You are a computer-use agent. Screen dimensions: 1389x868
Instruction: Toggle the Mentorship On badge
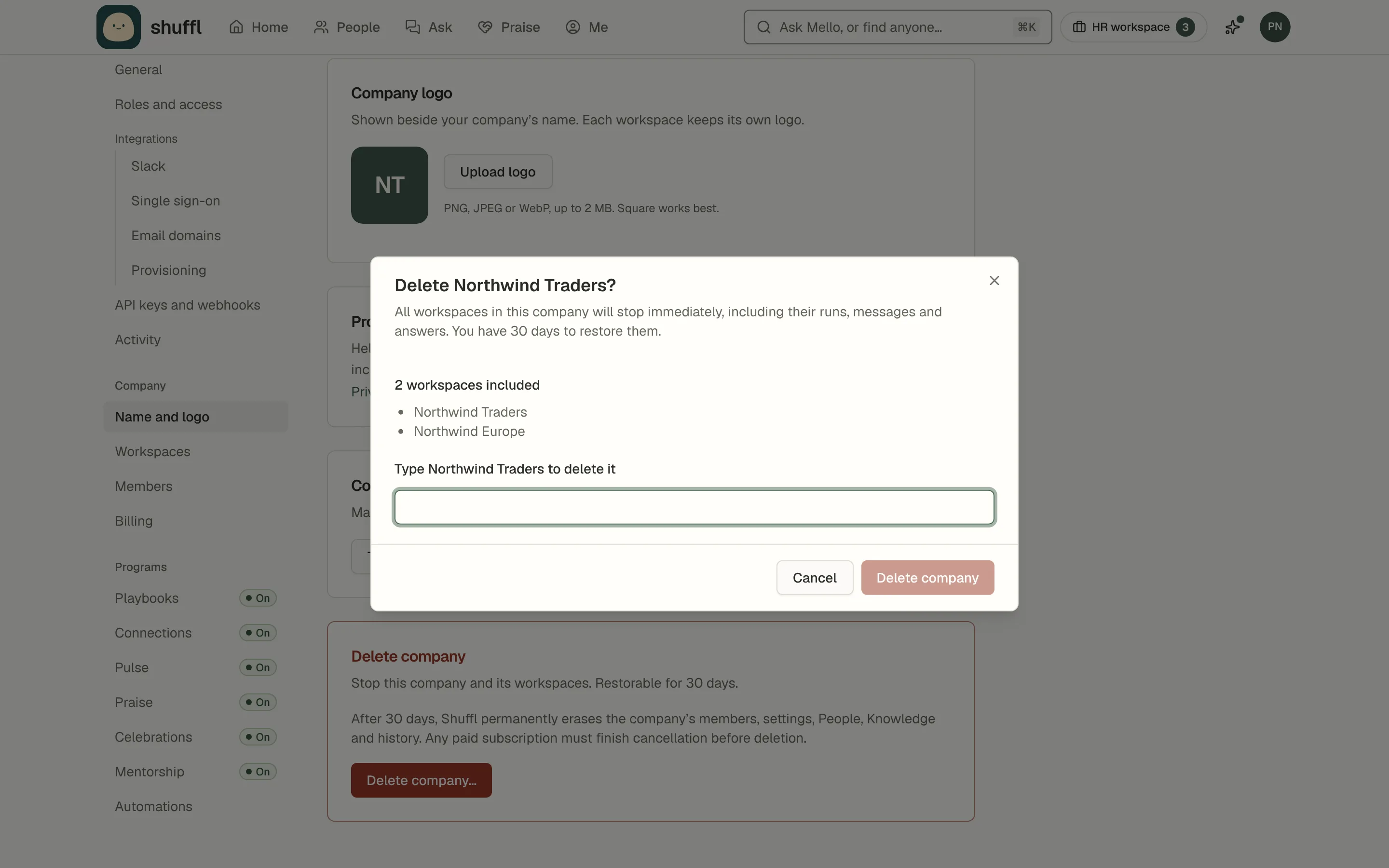[258, 772]
